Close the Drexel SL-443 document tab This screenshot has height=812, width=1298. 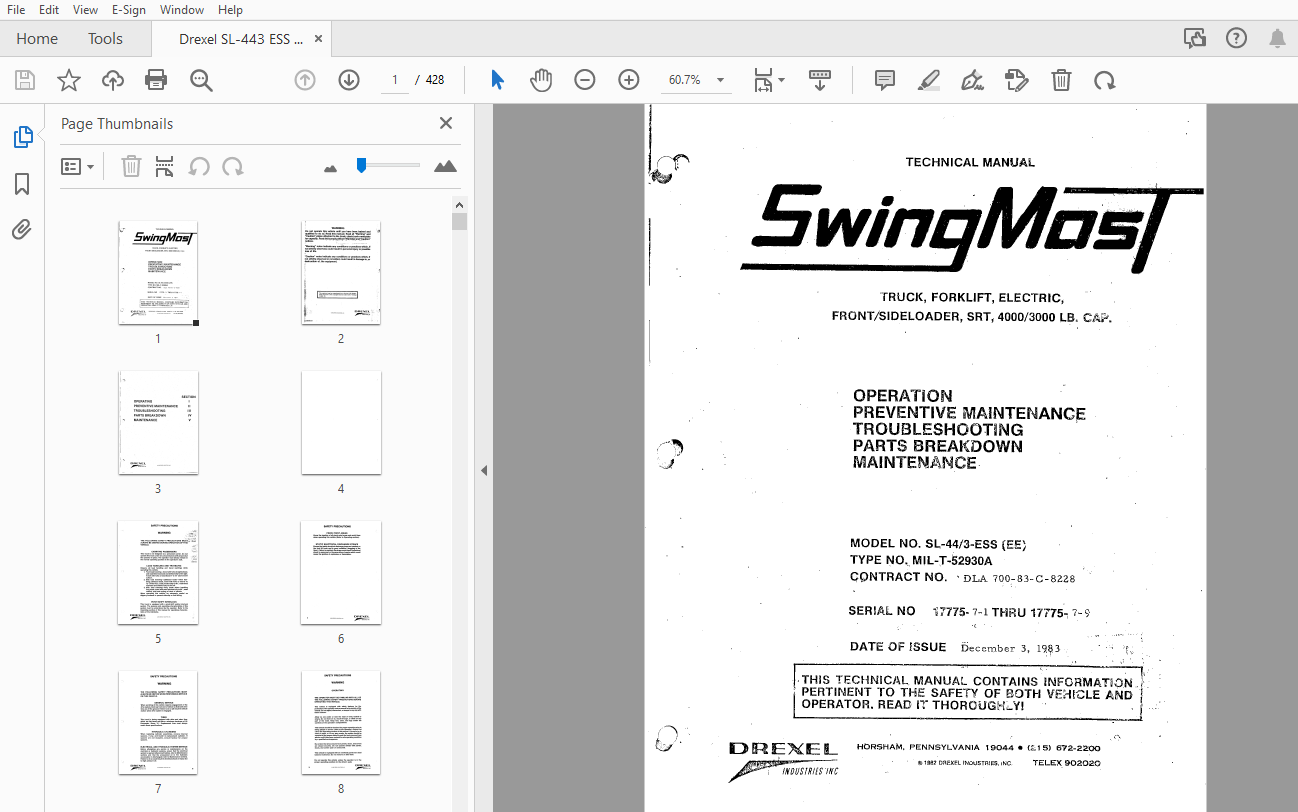(x=318, y=39)
